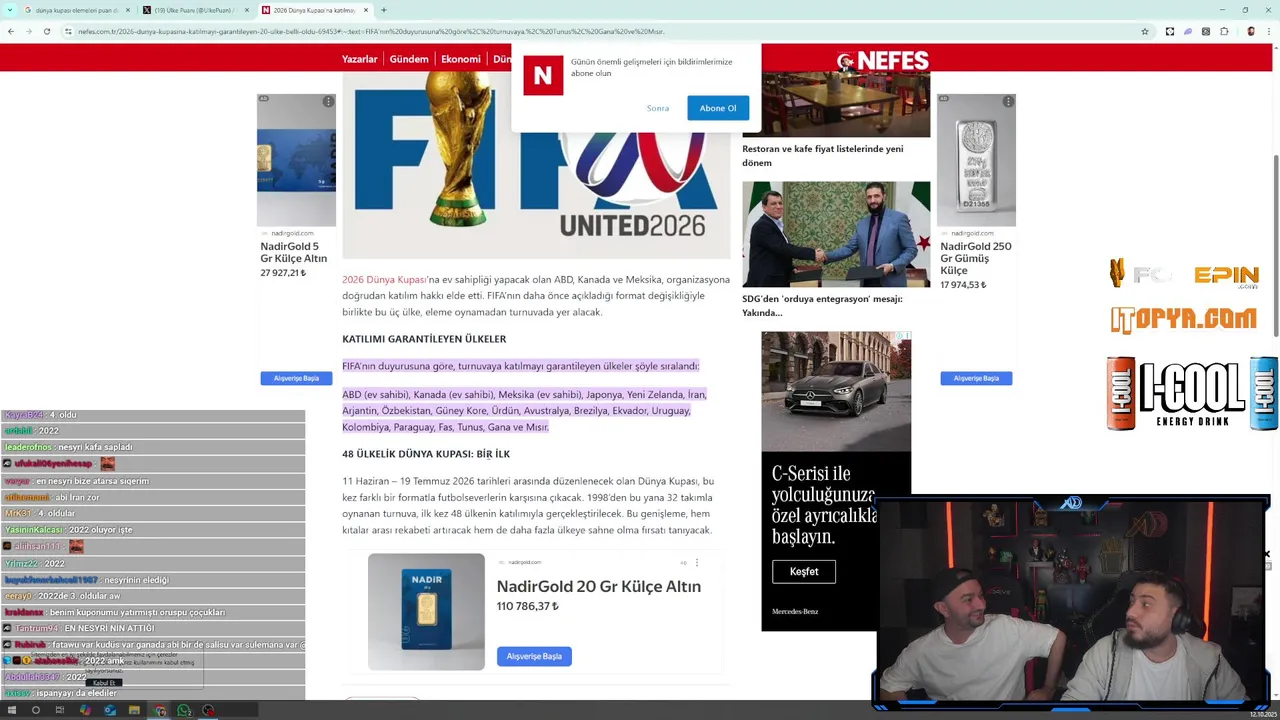Click the red N notification logo
Viewport: 1280px width, 720px height.
[543, 75]
